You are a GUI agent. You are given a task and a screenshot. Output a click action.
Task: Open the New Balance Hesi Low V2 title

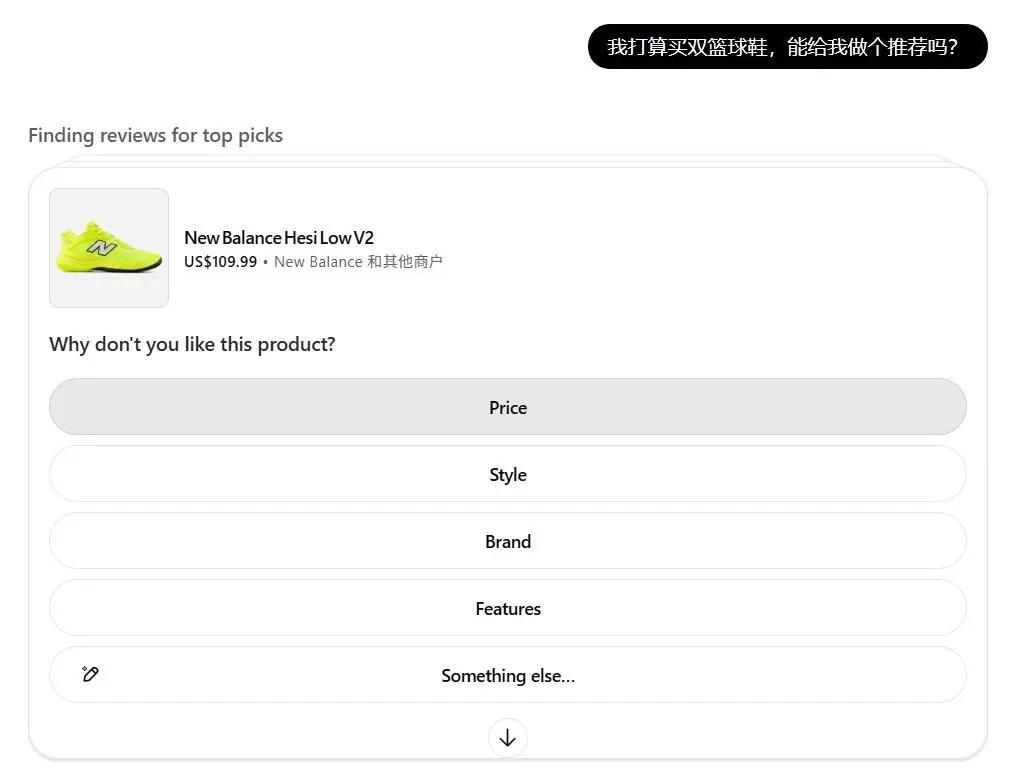coord(278,238)
